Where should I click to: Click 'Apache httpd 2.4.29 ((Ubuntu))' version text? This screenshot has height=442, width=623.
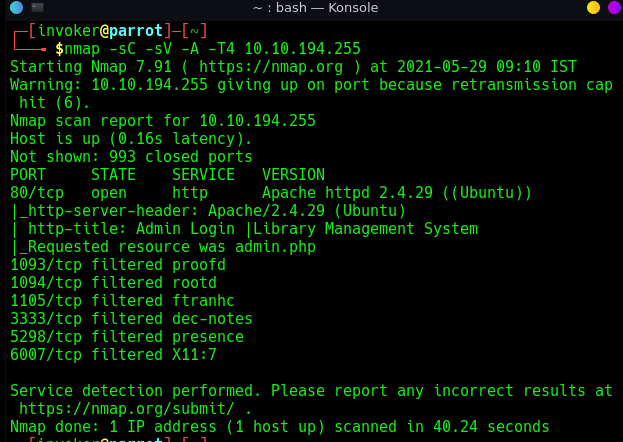tap(397, 192)
